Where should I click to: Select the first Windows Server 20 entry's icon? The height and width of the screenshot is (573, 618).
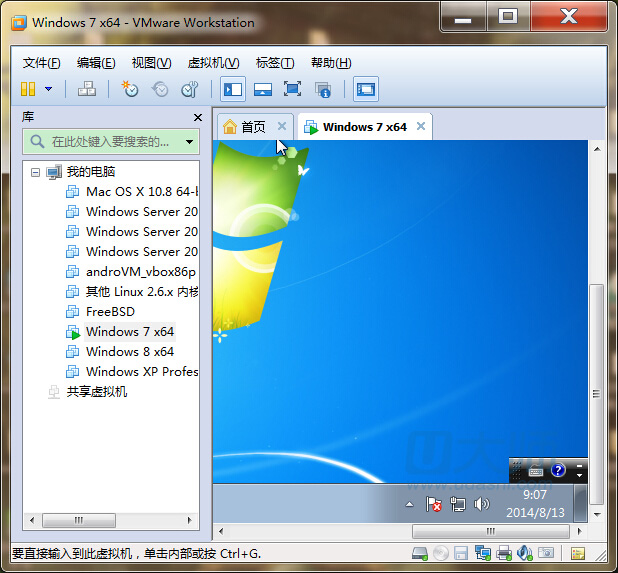click(72, 212)
